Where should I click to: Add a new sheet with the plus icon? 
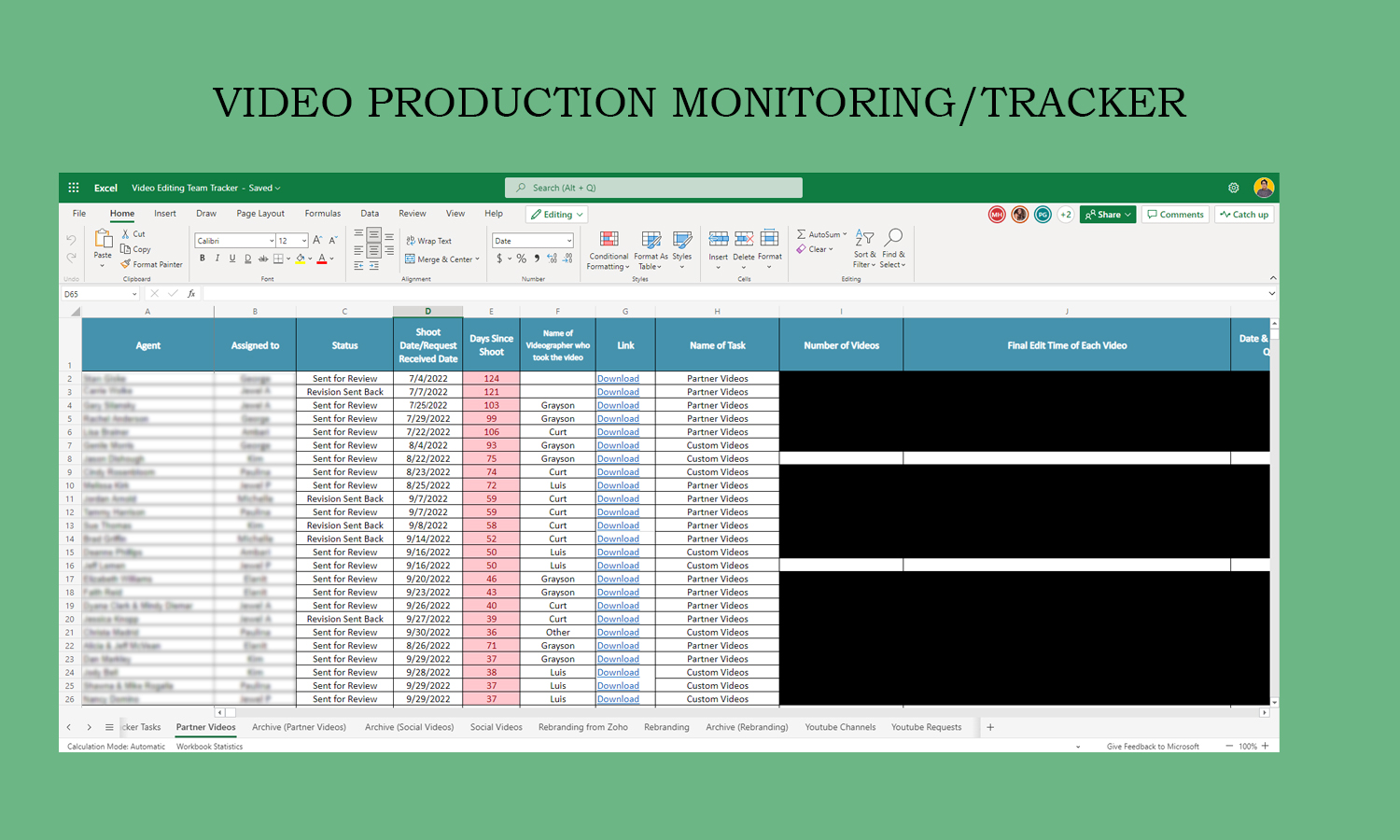(990, 727)
